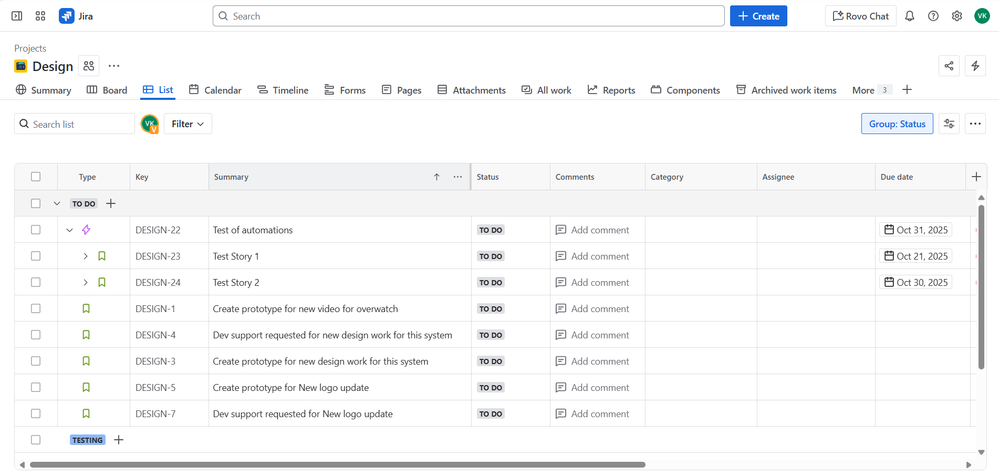Expand Test Story 1 child items
The height and width of the screenshot is (474, 999).
(x=86, y=256)
